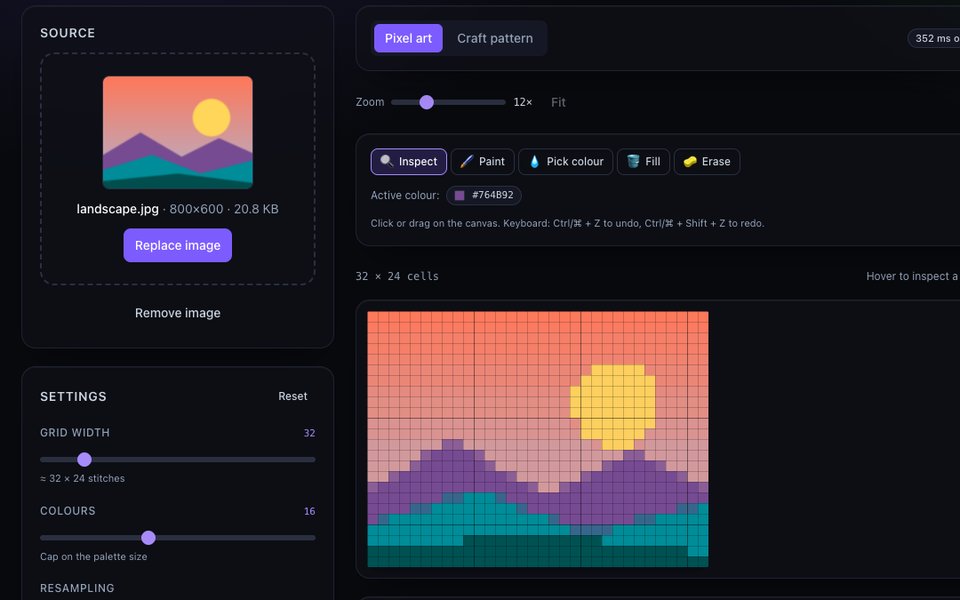
Task: Activate the Fill bucket tool
Action: 643,162
